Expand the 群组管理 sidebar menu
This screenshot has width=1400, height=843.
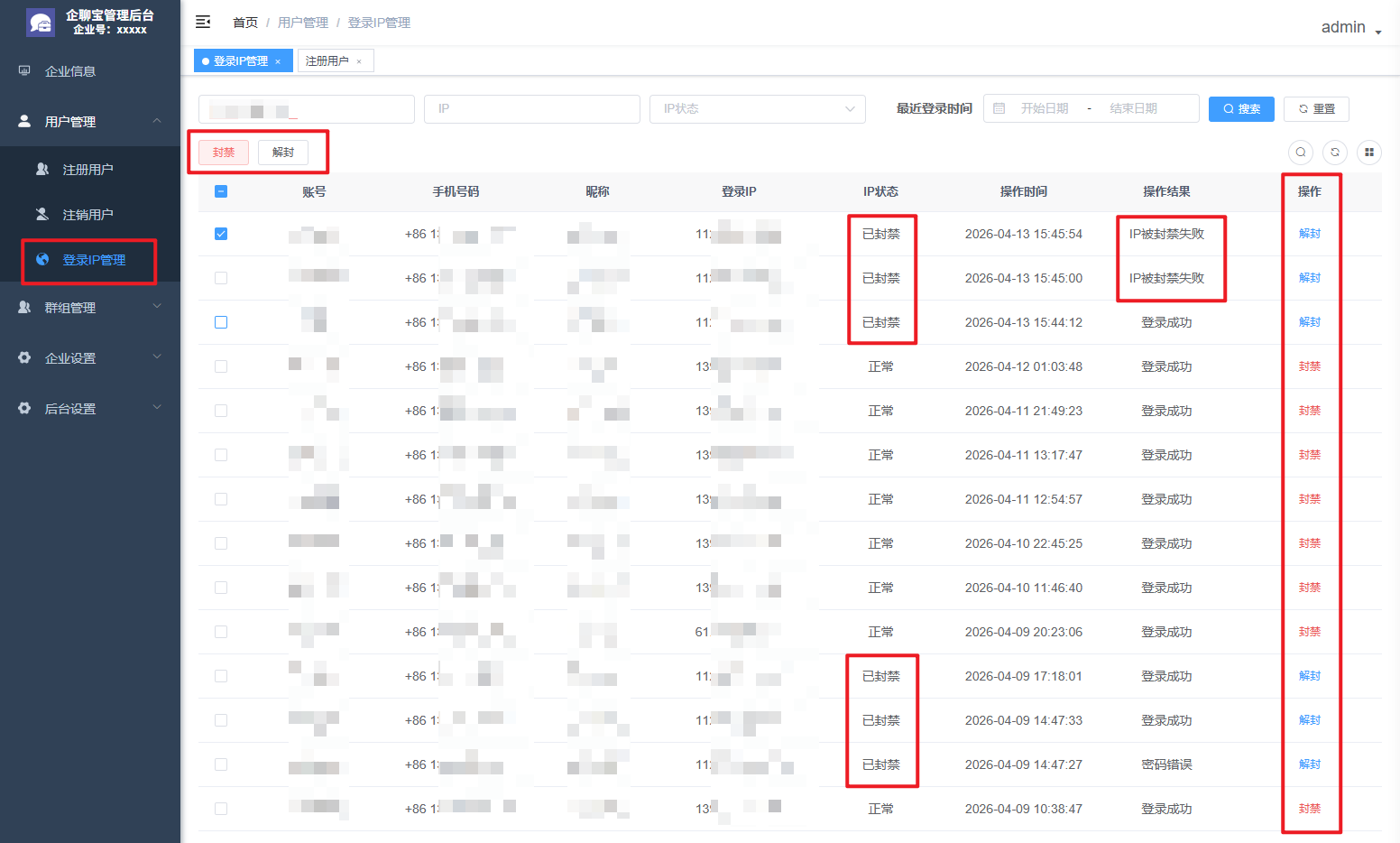click(x=89, y=308)
